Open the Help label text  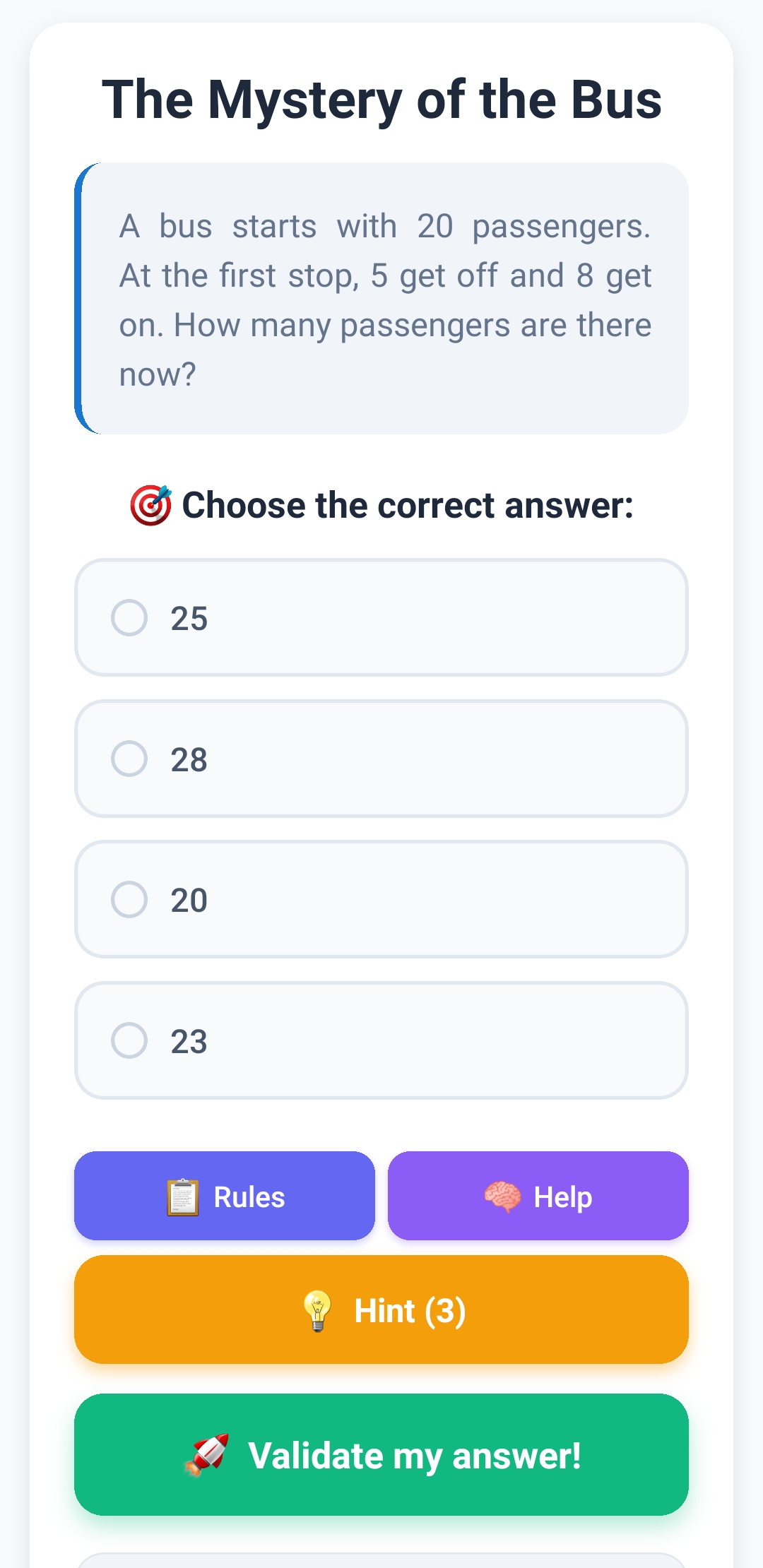click(x=563, y=1197)
